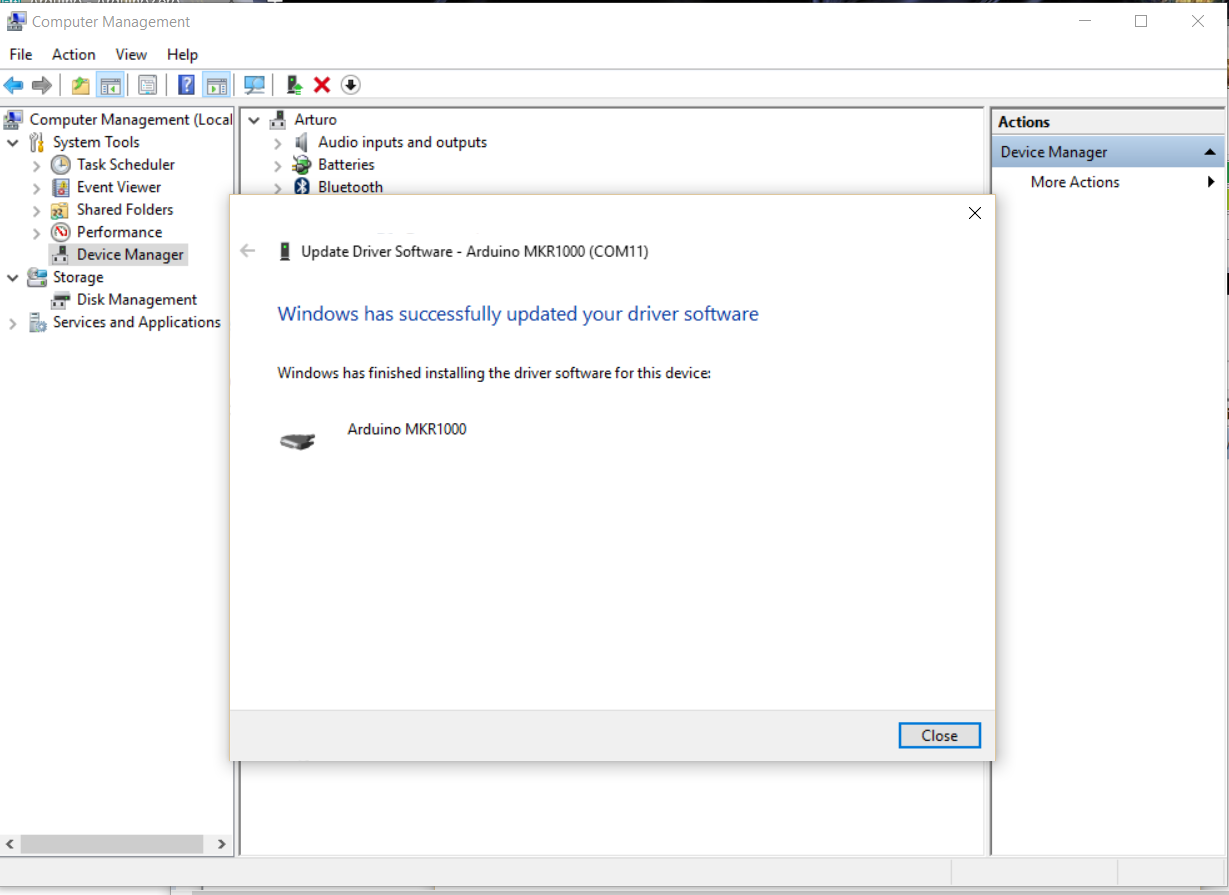Click Update Driver Software toolbar icon
The image size is (1229, 895).
click(x=294, y=85)
